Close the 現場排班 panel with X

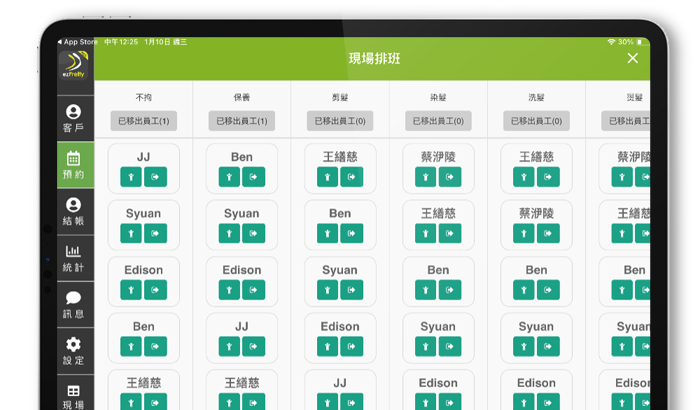coord(632,58)
